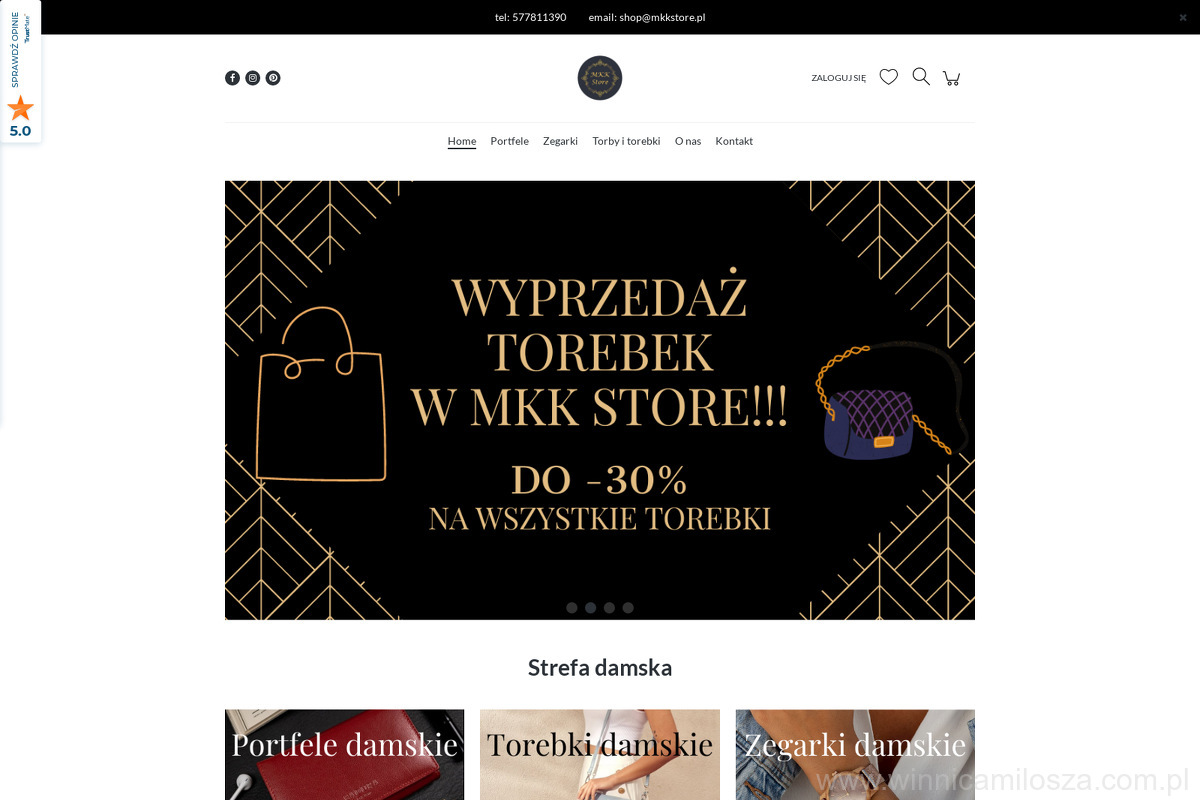The height and width of the screenshot is (800, 1200).
Task: Click the MKK Store round logo
Action: (600, 78)
